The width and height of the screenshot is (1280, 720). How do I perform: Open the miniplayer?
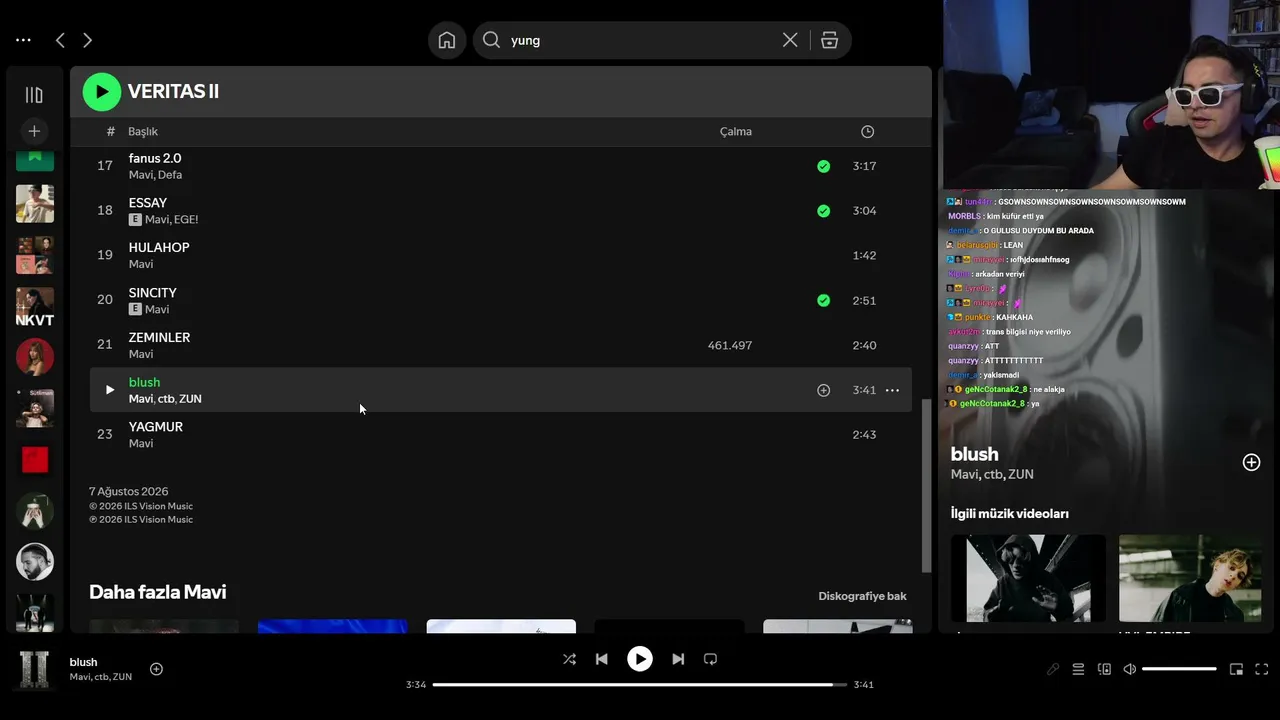(1236, 669)
